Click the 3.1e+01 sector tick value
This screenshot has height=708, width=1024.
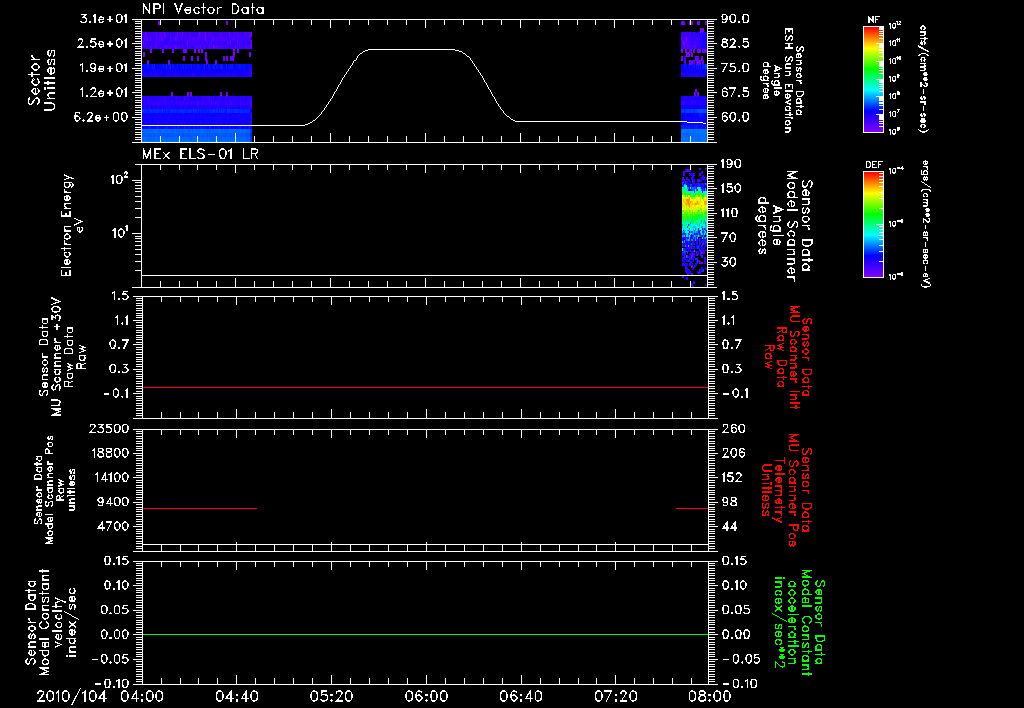point(103,18)
